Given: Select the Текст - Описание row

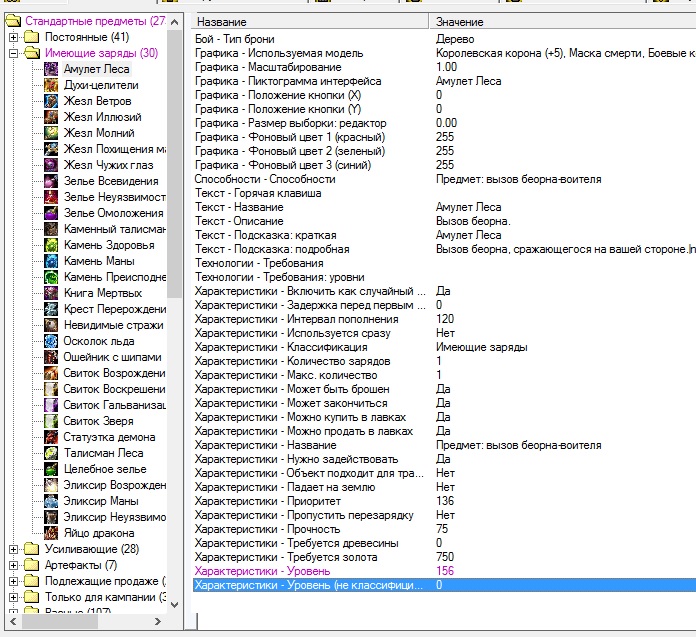Looking at the screenshot, I should pos(444,221).
